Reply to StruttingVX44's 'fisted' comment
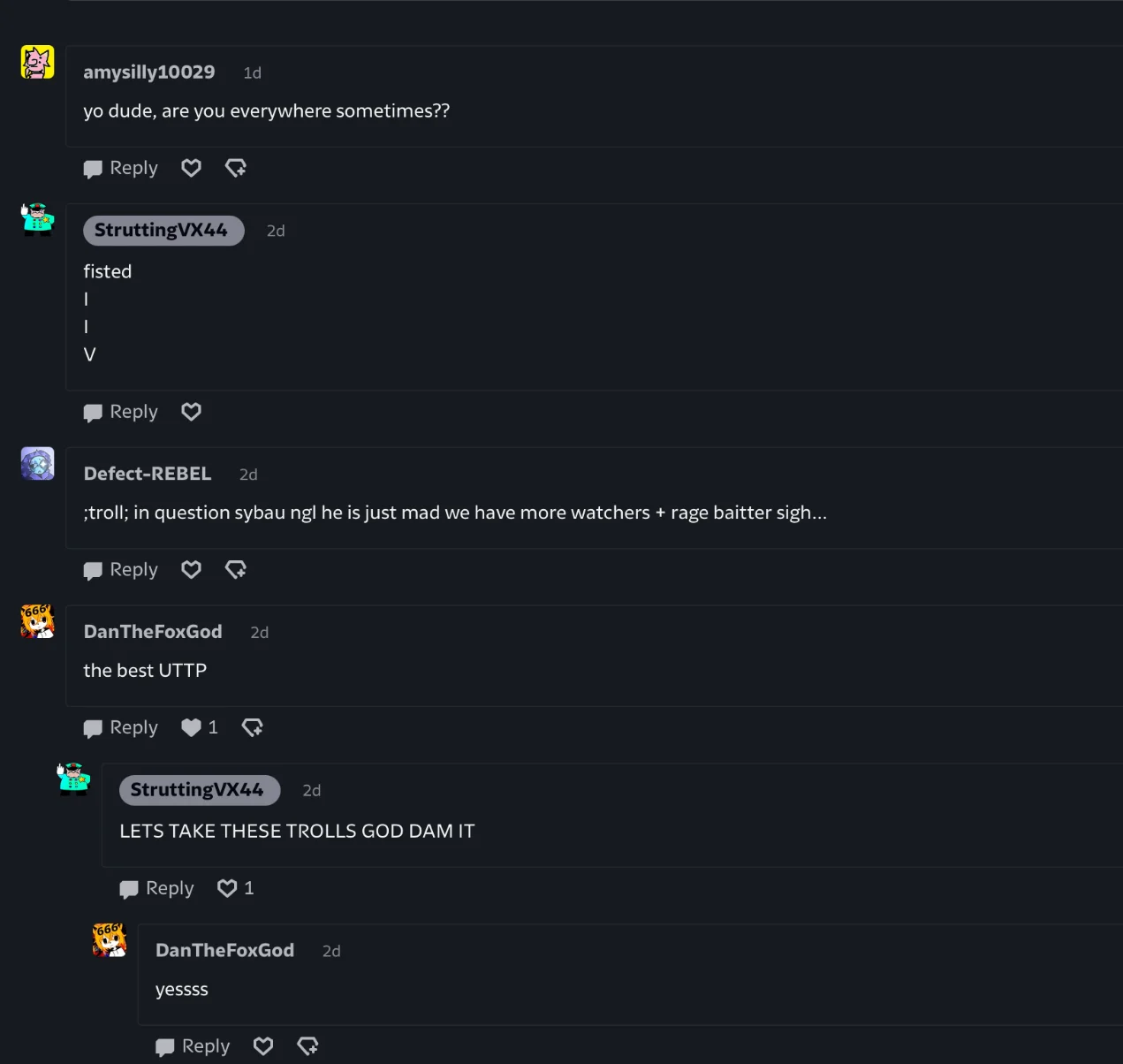Image resolution: width=1123 pixels, height=1064 pixels. click(x=121, y=412)
